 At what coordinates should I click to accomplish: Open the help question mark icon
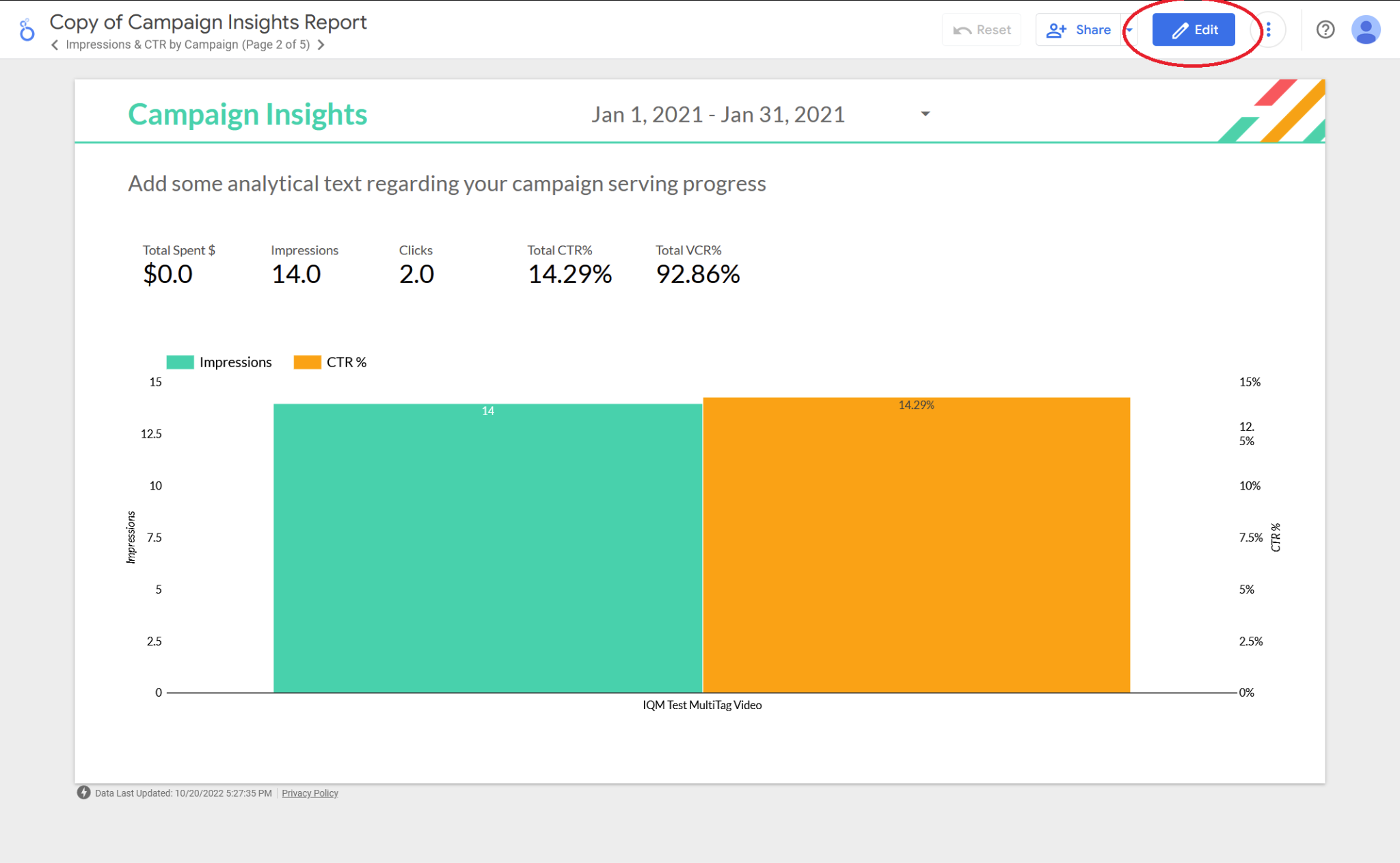pos(1325,30)
